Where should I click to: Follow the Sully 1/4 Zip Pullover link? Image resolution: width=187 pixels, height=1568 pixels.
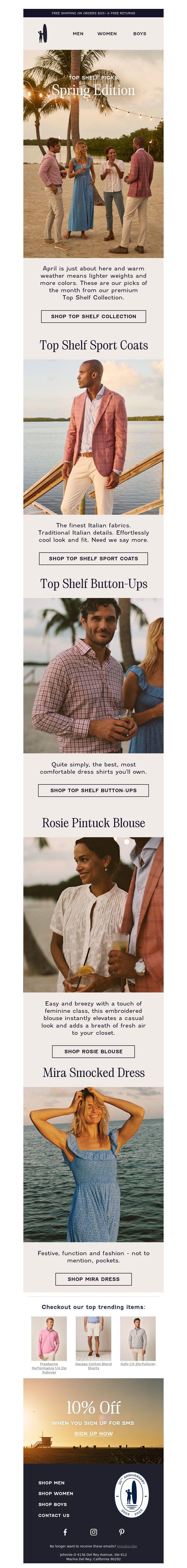point(138,1364)
